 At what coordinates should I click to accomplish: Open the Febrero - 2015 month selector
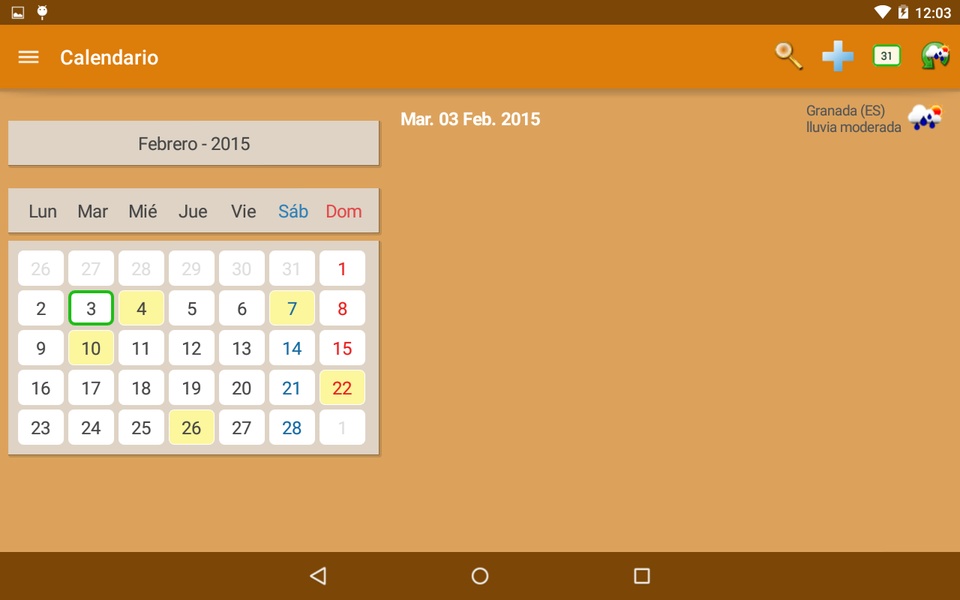[193, 143]
